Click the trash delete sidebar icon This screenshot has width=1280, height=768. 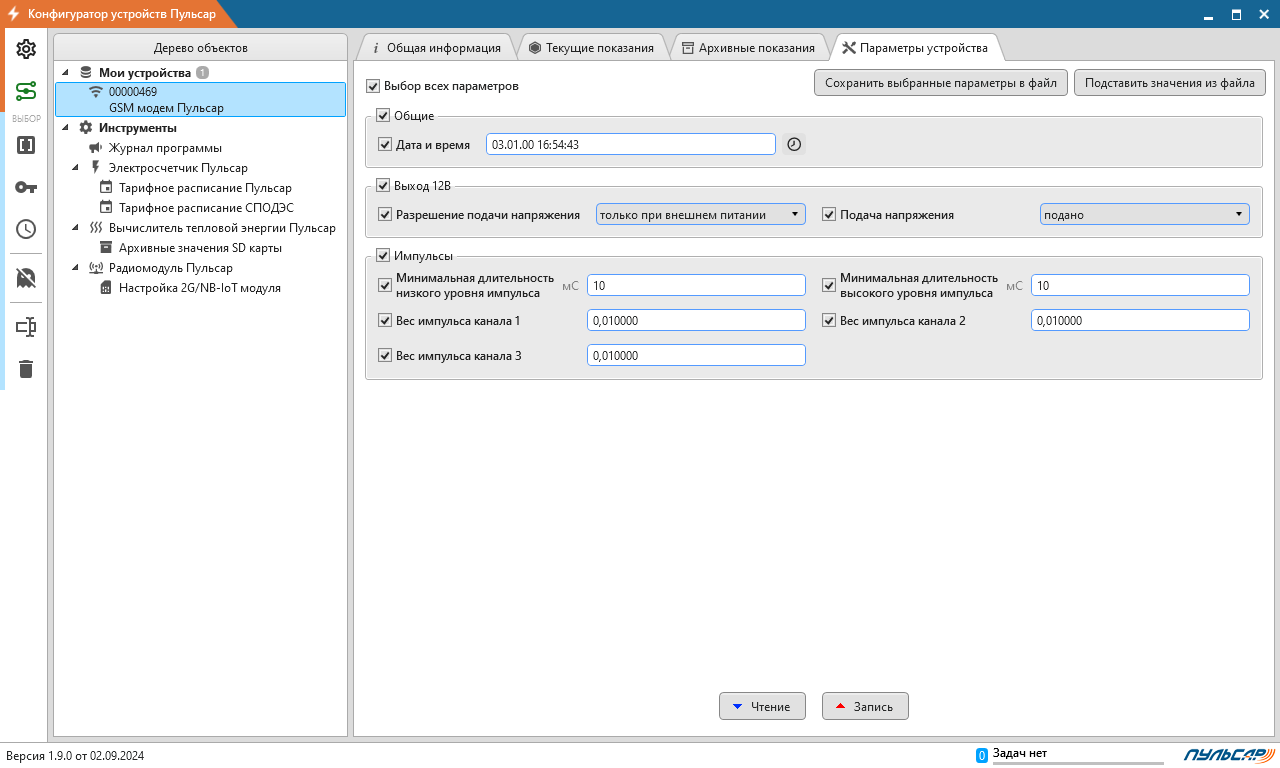click(x=26, y=369)
